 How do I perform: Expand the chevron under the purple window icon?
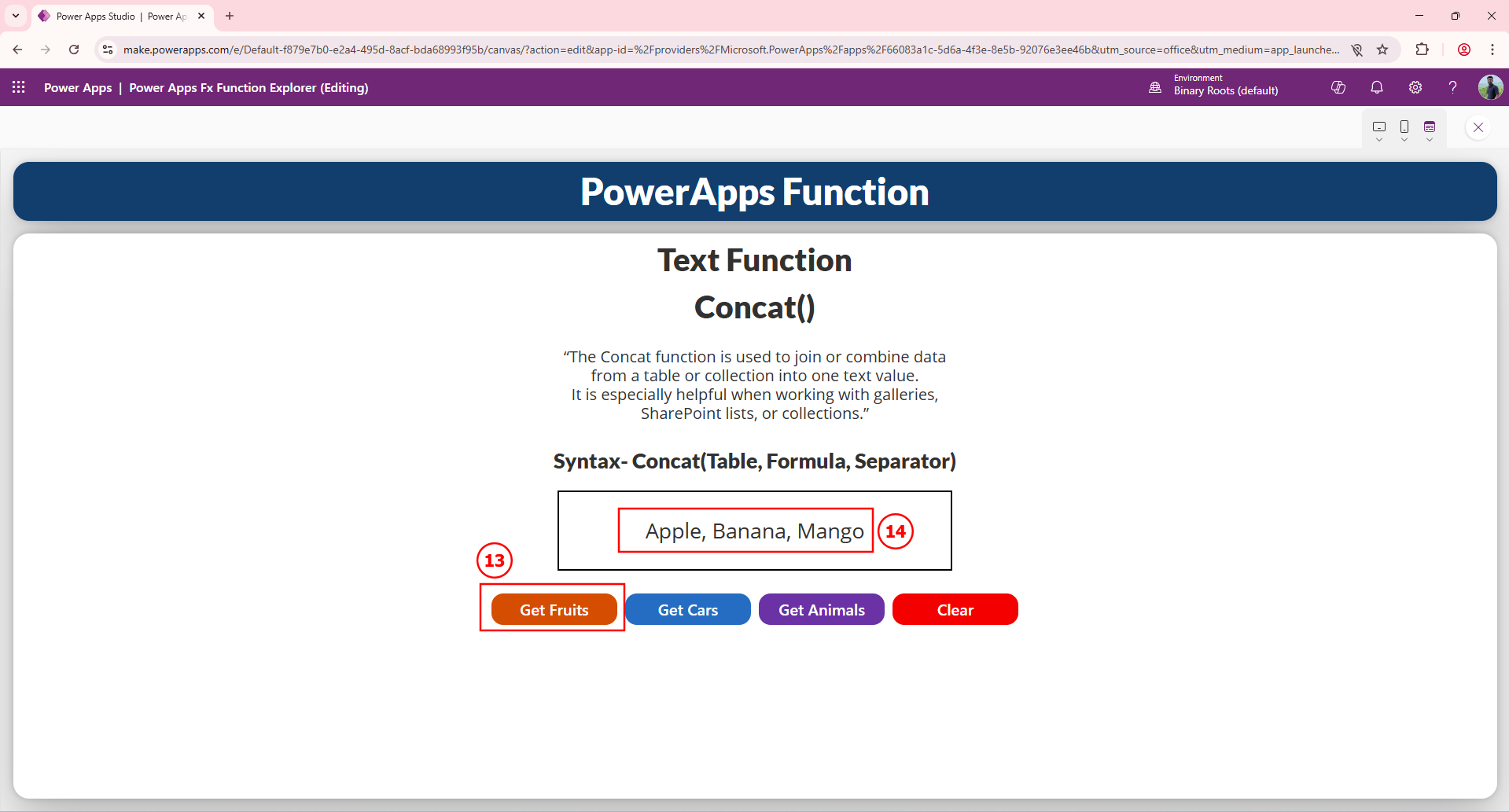tap(1430, 140)
